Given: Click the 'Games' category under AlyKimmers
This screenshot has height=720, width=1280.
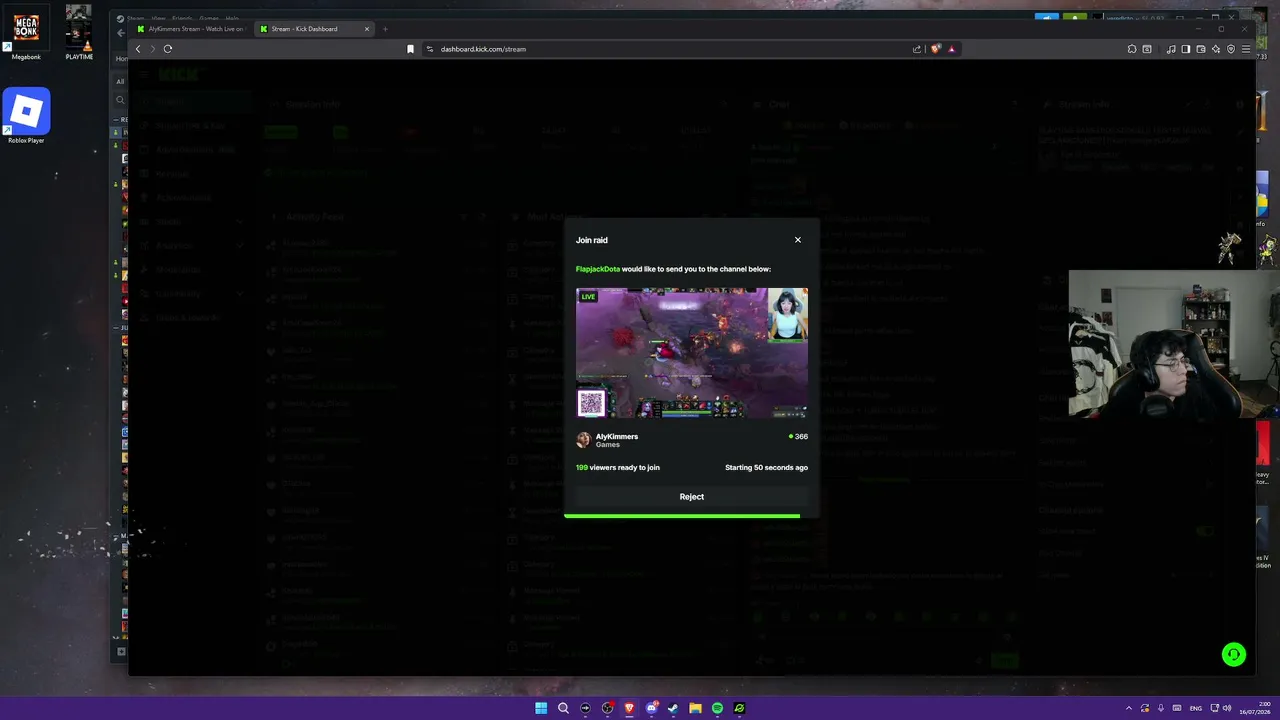Looking at the screenshot, I should (x=608, y=445).
